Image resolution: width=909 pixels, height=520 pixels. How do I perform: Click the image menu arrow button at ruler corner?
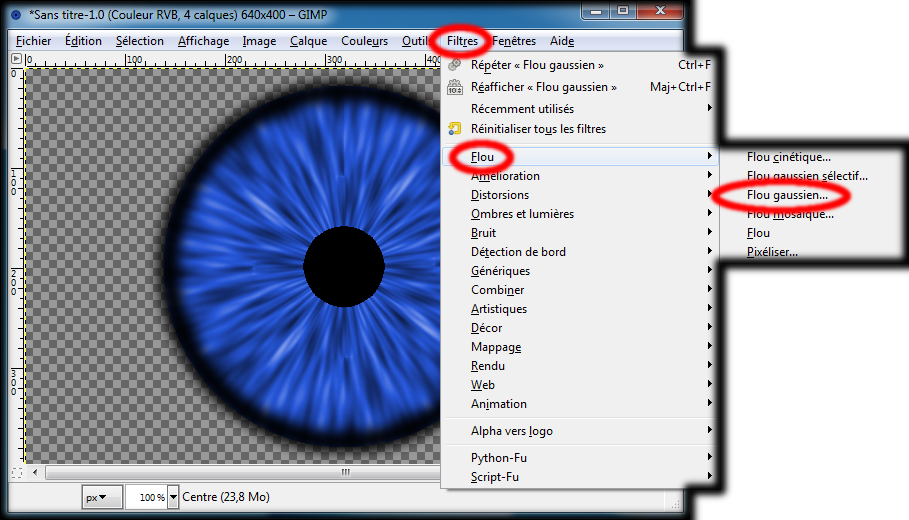click(16, 59)
